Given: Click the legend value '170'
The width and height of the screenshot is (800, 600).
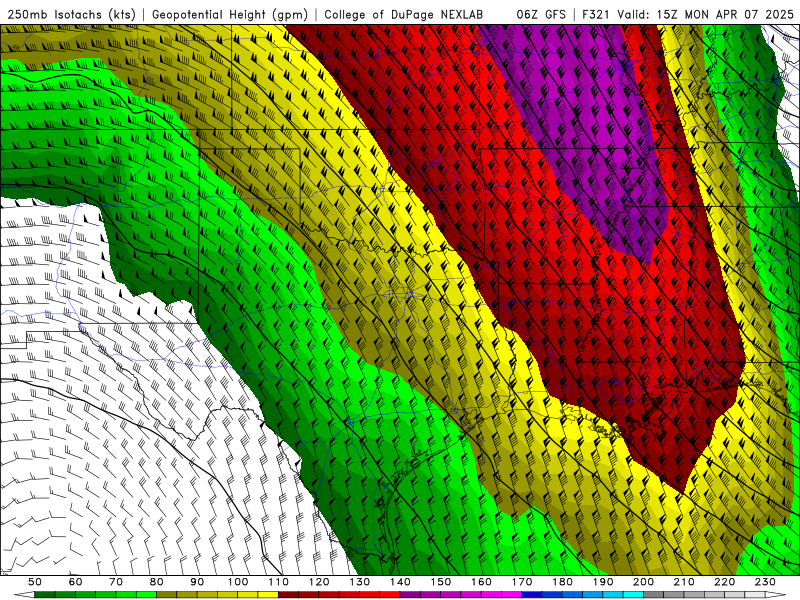Looking at the screenshot, I should (522, 582).
